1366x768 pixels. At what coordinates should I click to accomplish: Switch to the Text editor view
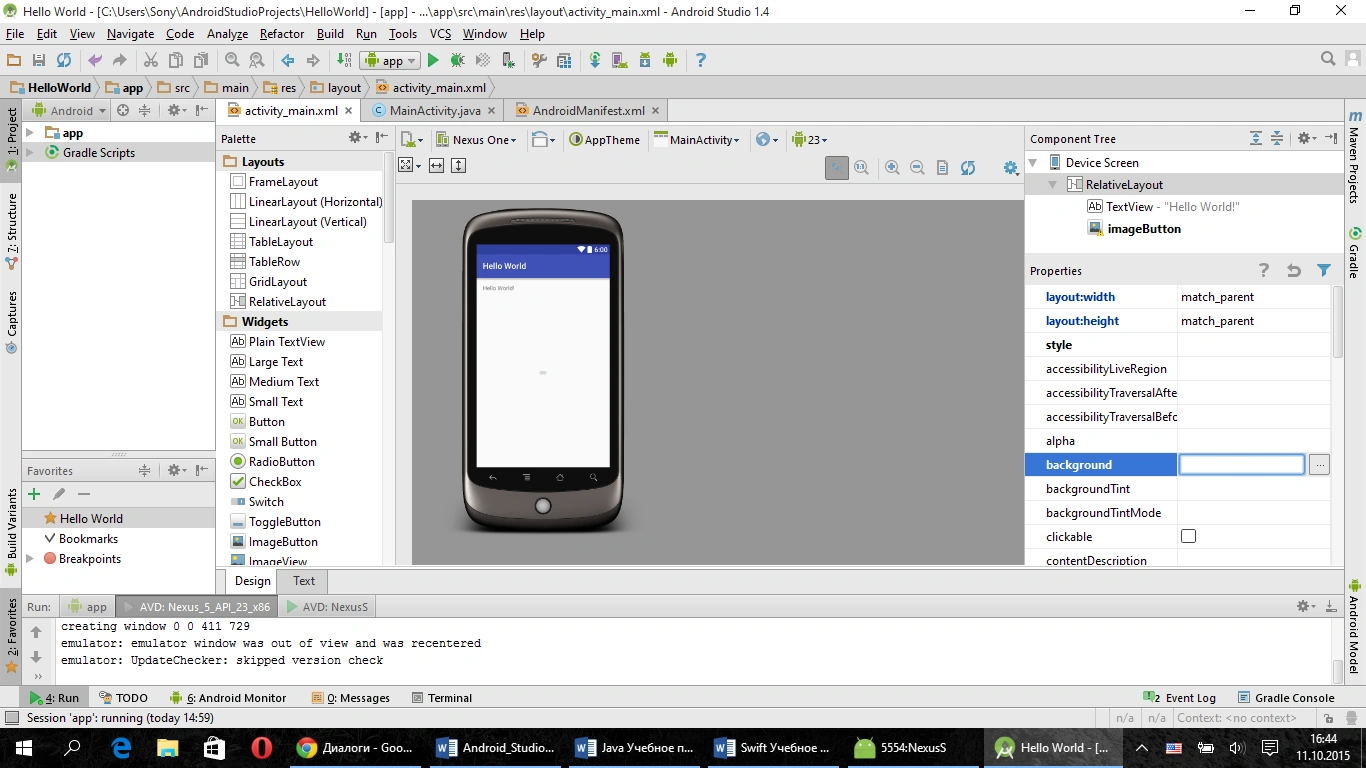coord(304,581)
